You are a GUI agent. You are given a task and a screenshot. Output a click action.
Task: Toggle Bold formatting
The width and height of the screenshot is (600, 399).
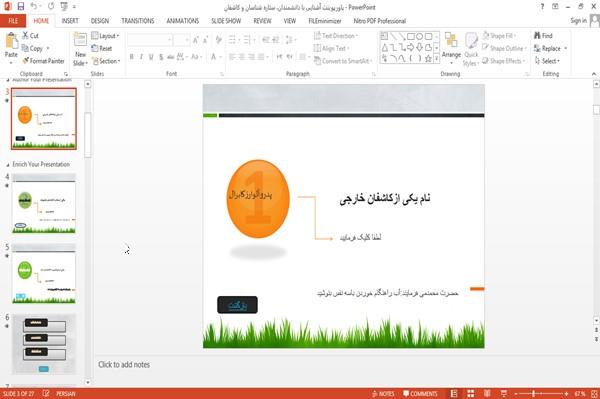point(132,57)
